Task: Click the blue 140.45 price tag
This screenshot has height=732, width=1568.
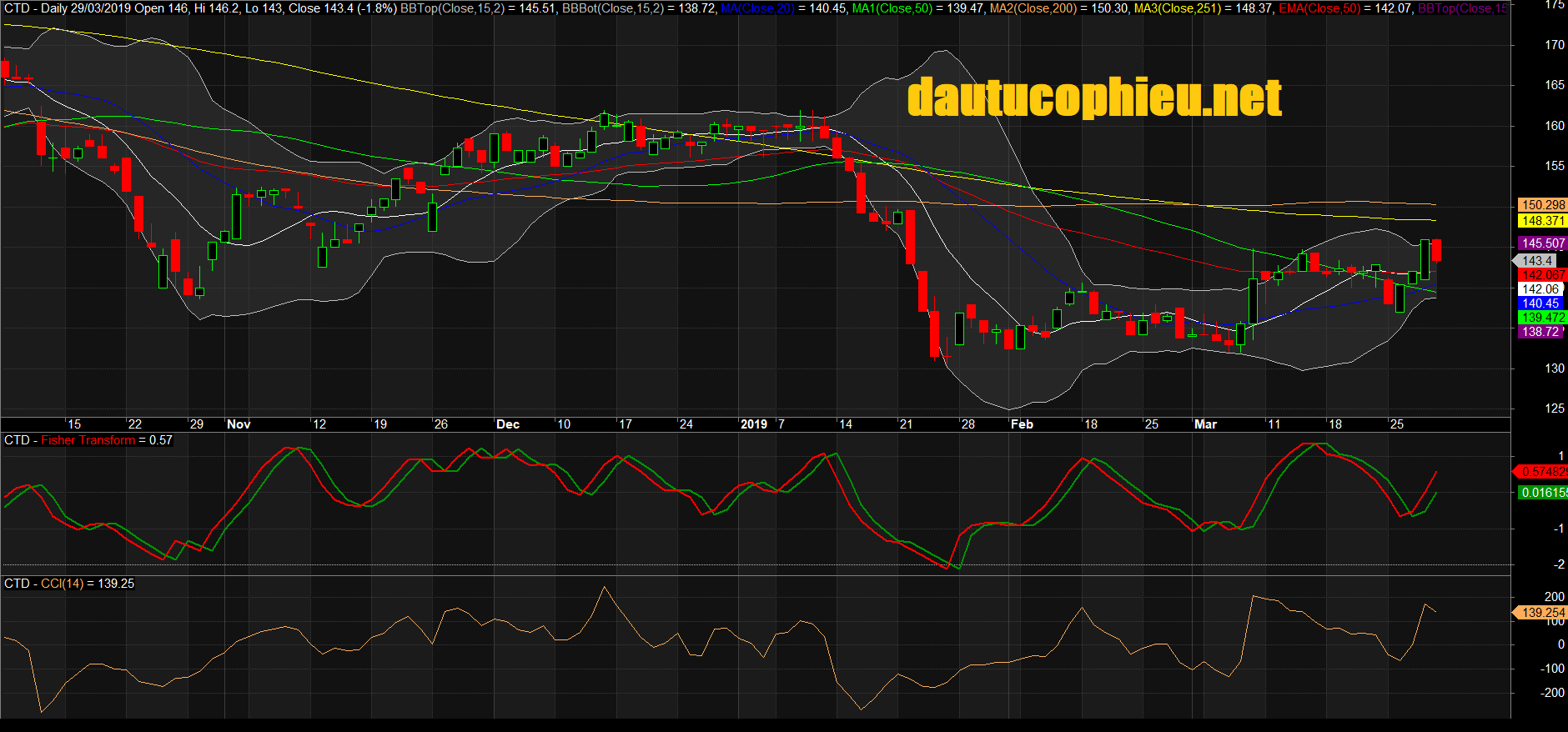Action: click(1540, 303)
